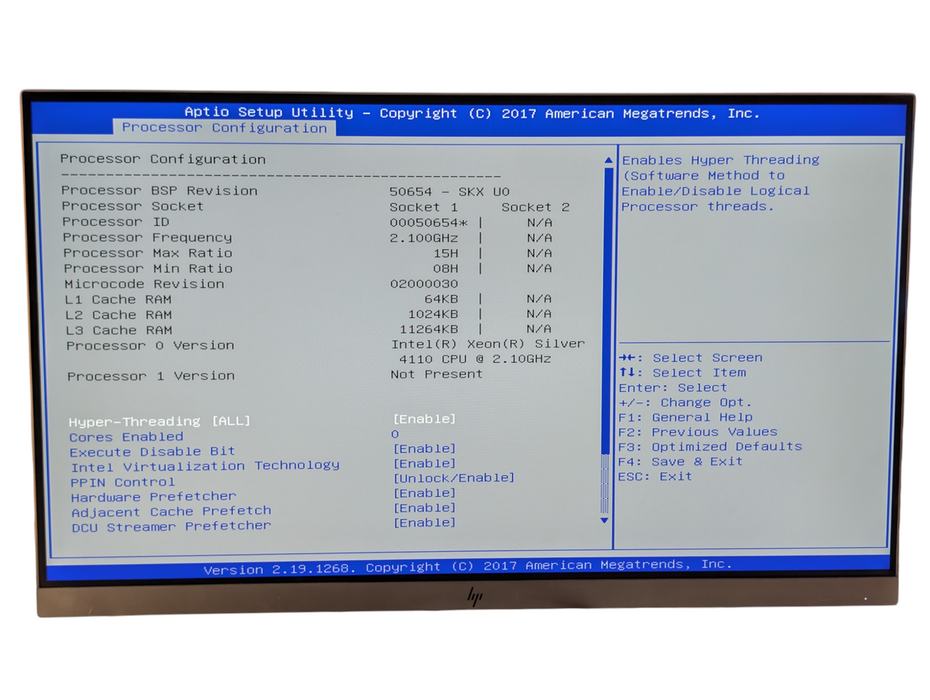The image size is (930, 700).
Task: Click the HP logo on monitor bezel
Action: click(474, 596)
